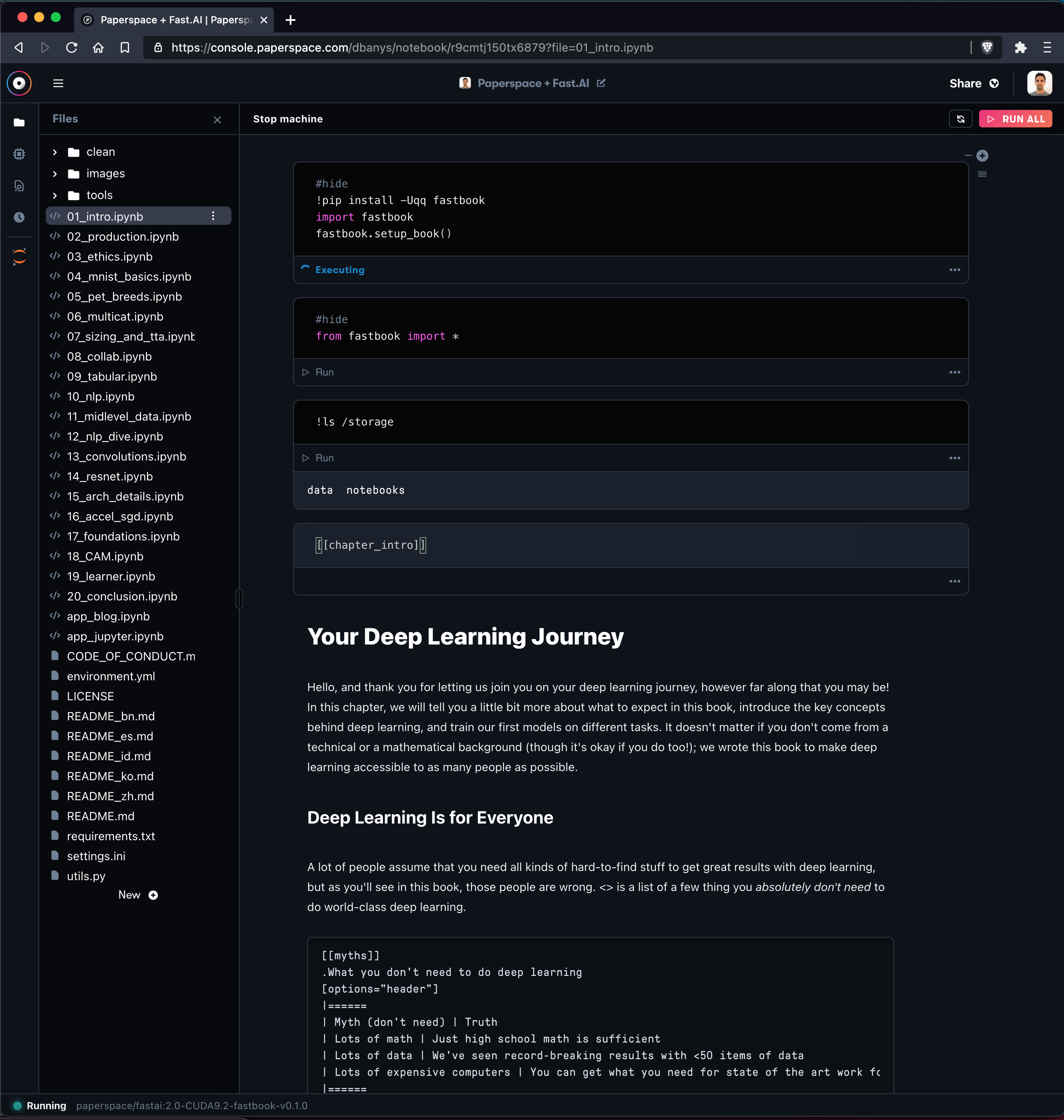
Task: Click the Brave shield icon in the toolbar
Action: [988, 47]
